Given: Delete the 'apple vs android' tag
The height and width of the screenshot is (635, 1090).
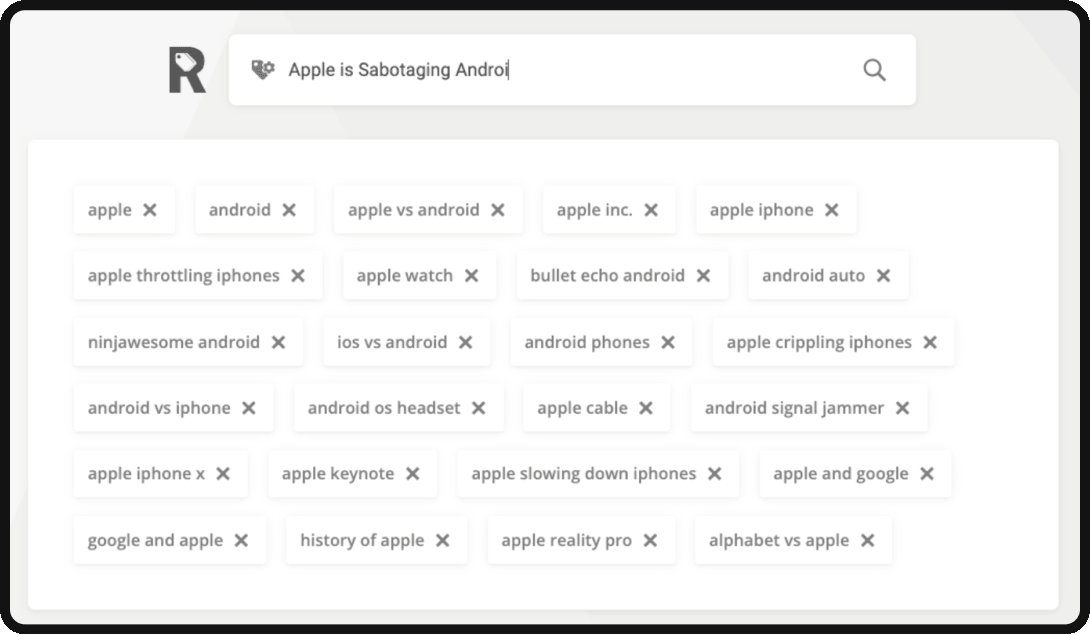Looking at the screenshot, I should (x=498, y=209).
